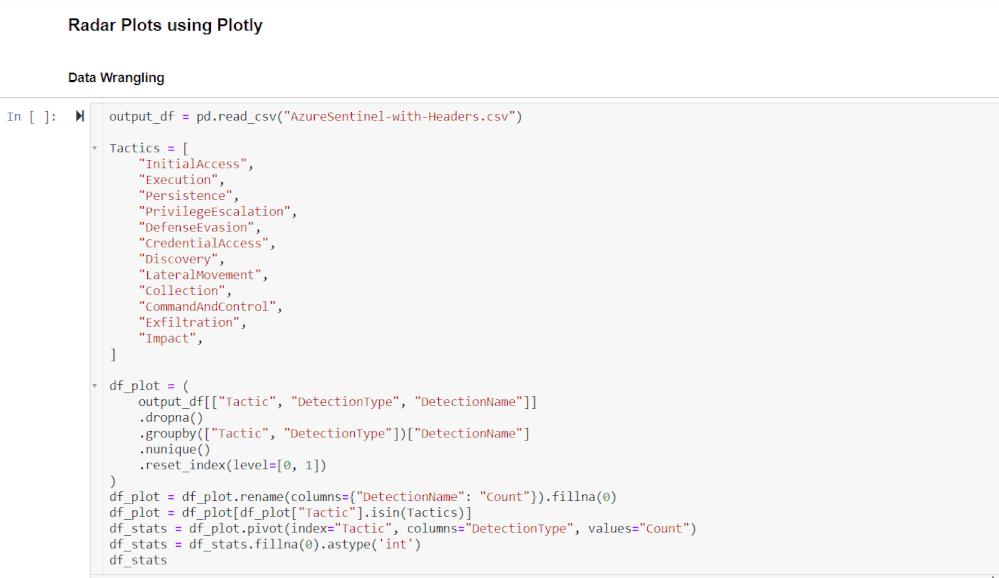The width and height of the screenshot is (999, 578).
Task: Click the .nunique() method line
Action: [x=175, y=449]
